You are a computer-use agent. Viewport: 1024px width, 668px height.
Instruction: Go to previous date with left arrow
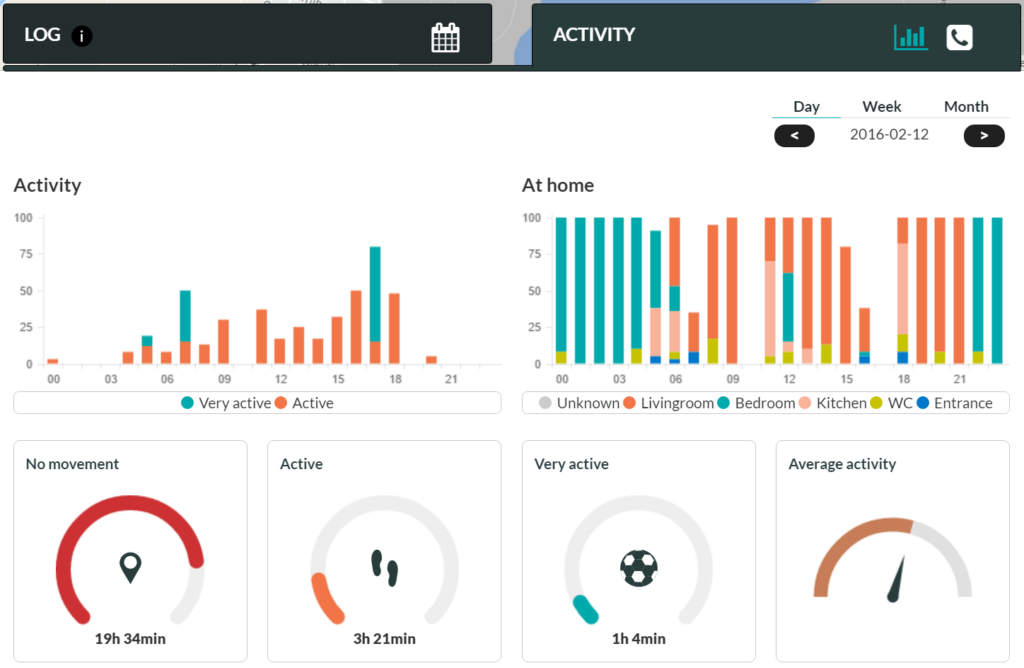794,135
